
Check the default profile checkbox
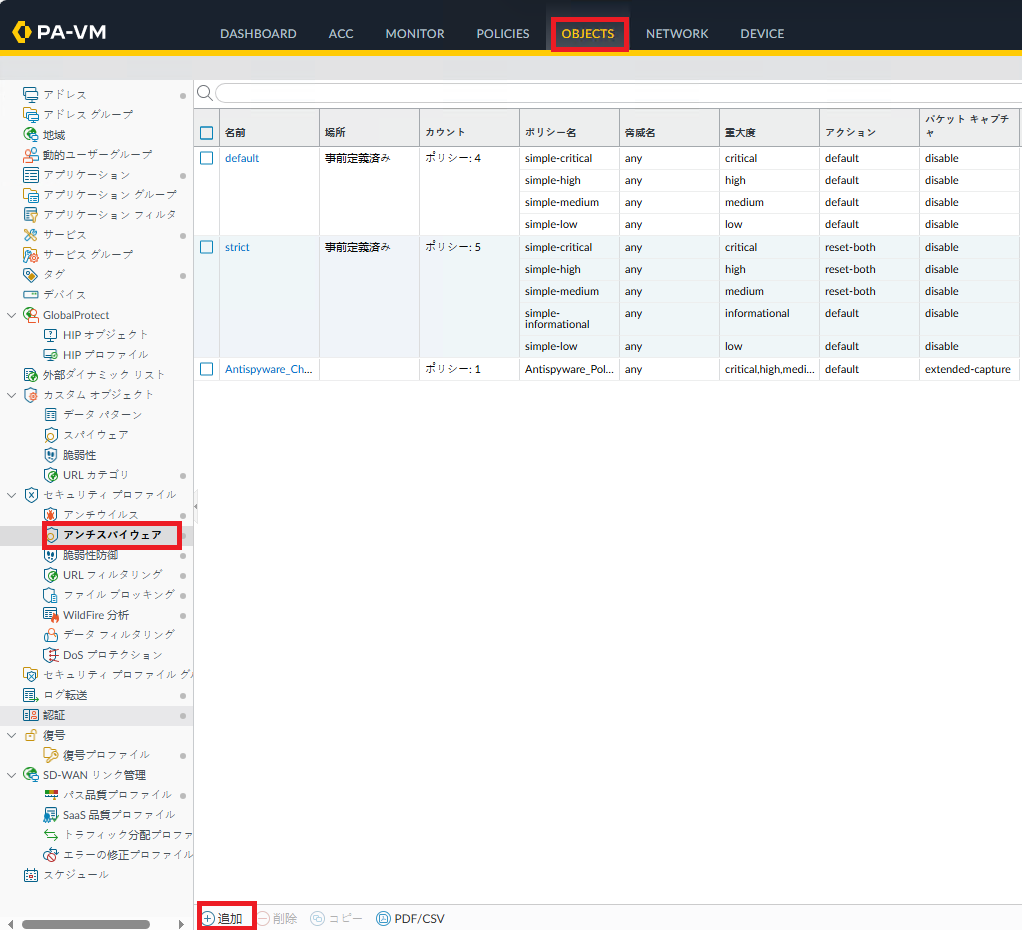pyautogui.click(x=207, y=158)
